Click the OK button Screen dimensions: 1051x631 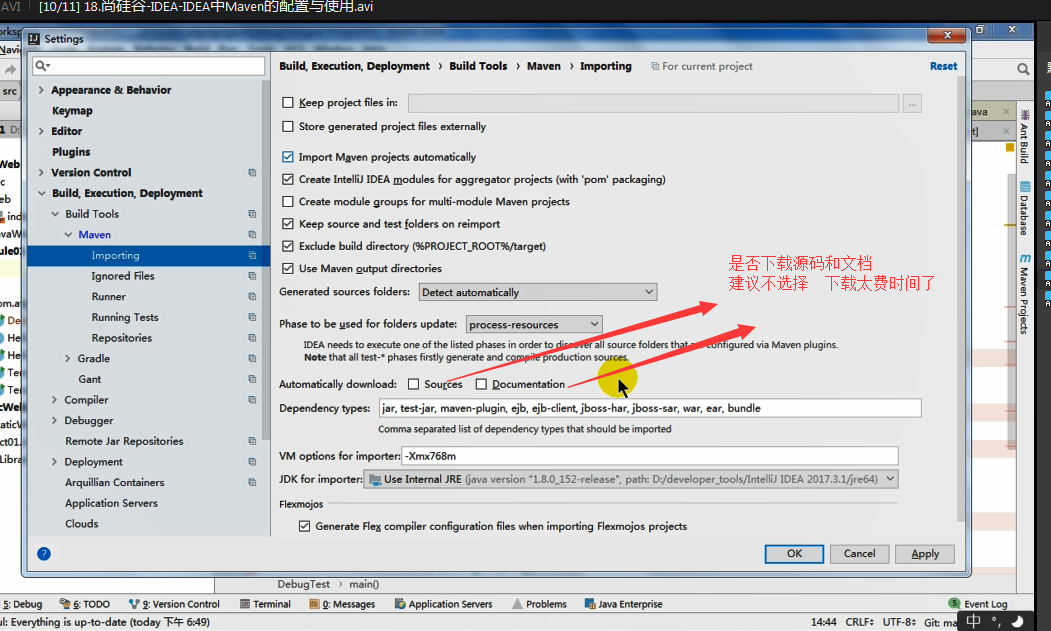coord(794,554)
